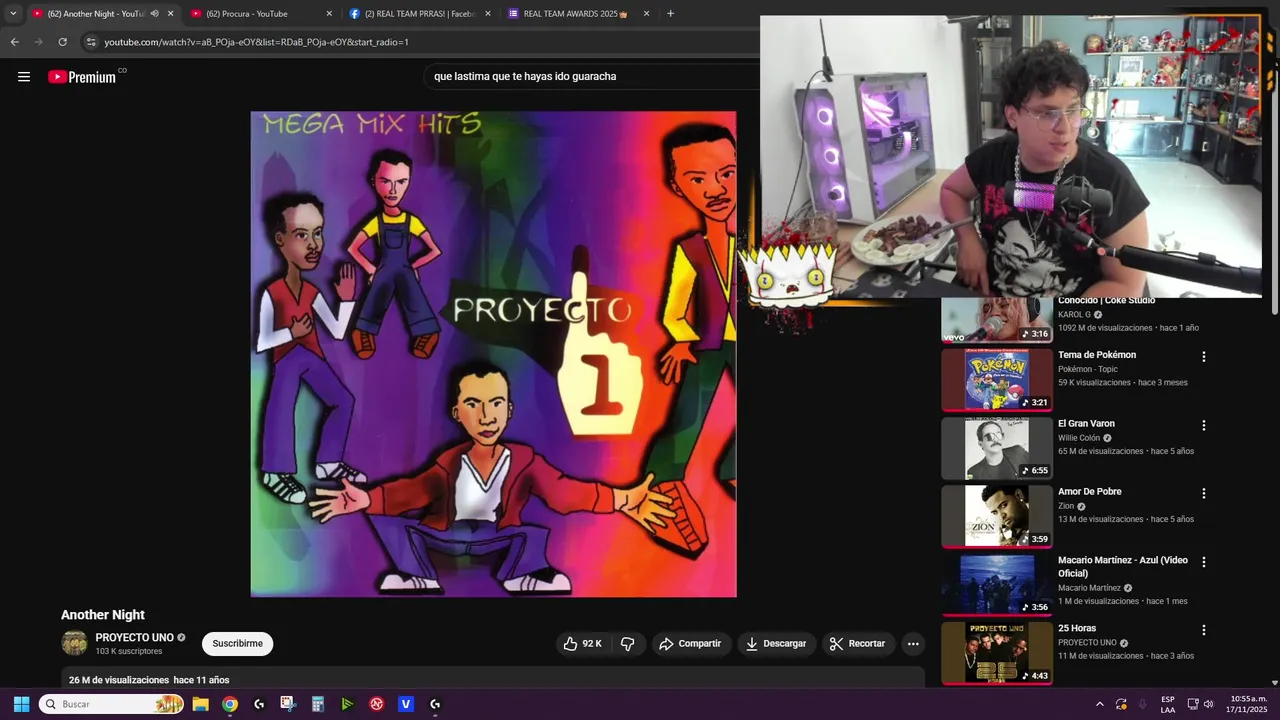Open the taskbar clock and date
This screenshot has height=720, width=1280.
(x=1248, y=704)
